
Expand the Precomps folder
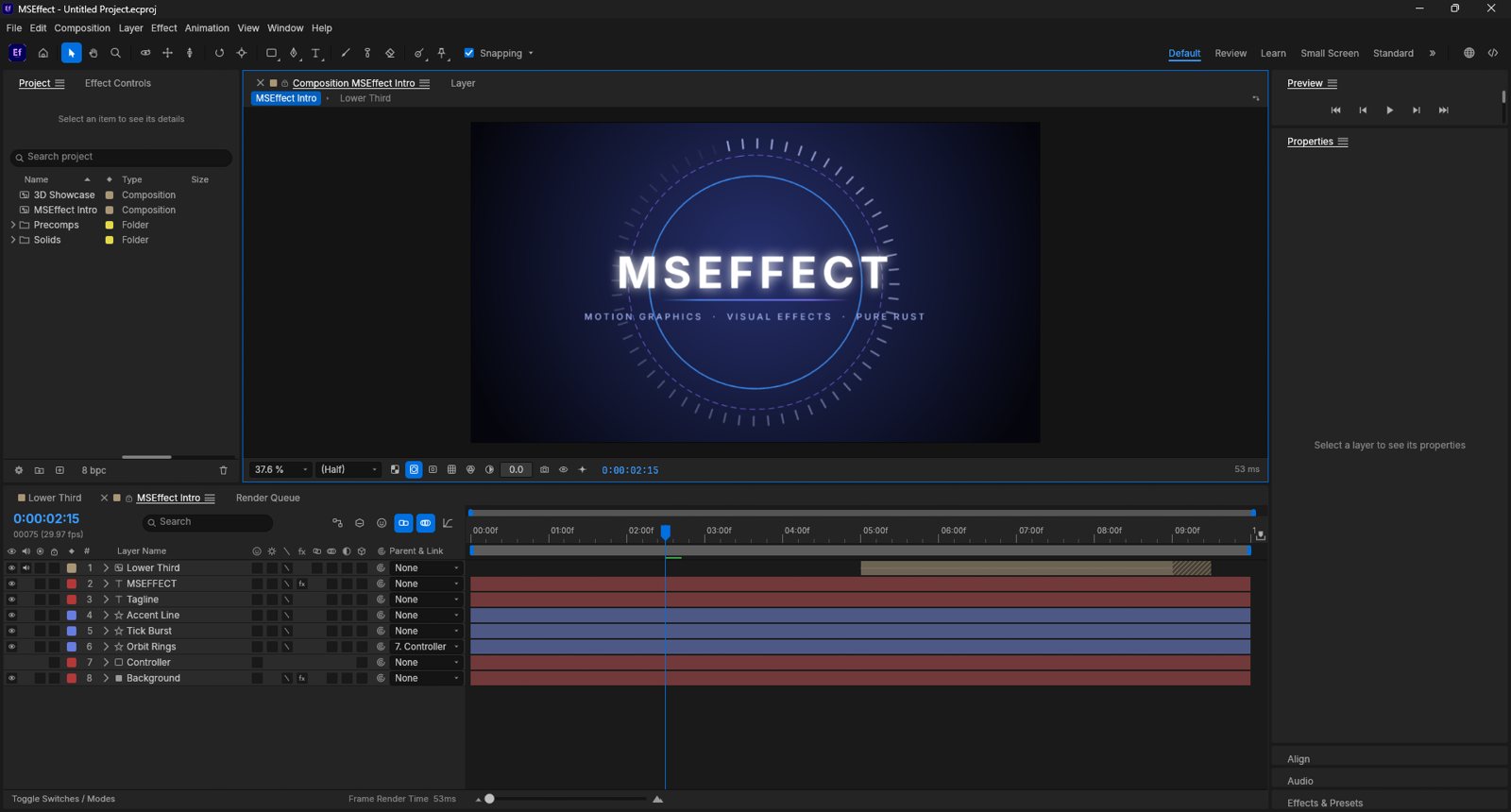(x=12, y=225)
